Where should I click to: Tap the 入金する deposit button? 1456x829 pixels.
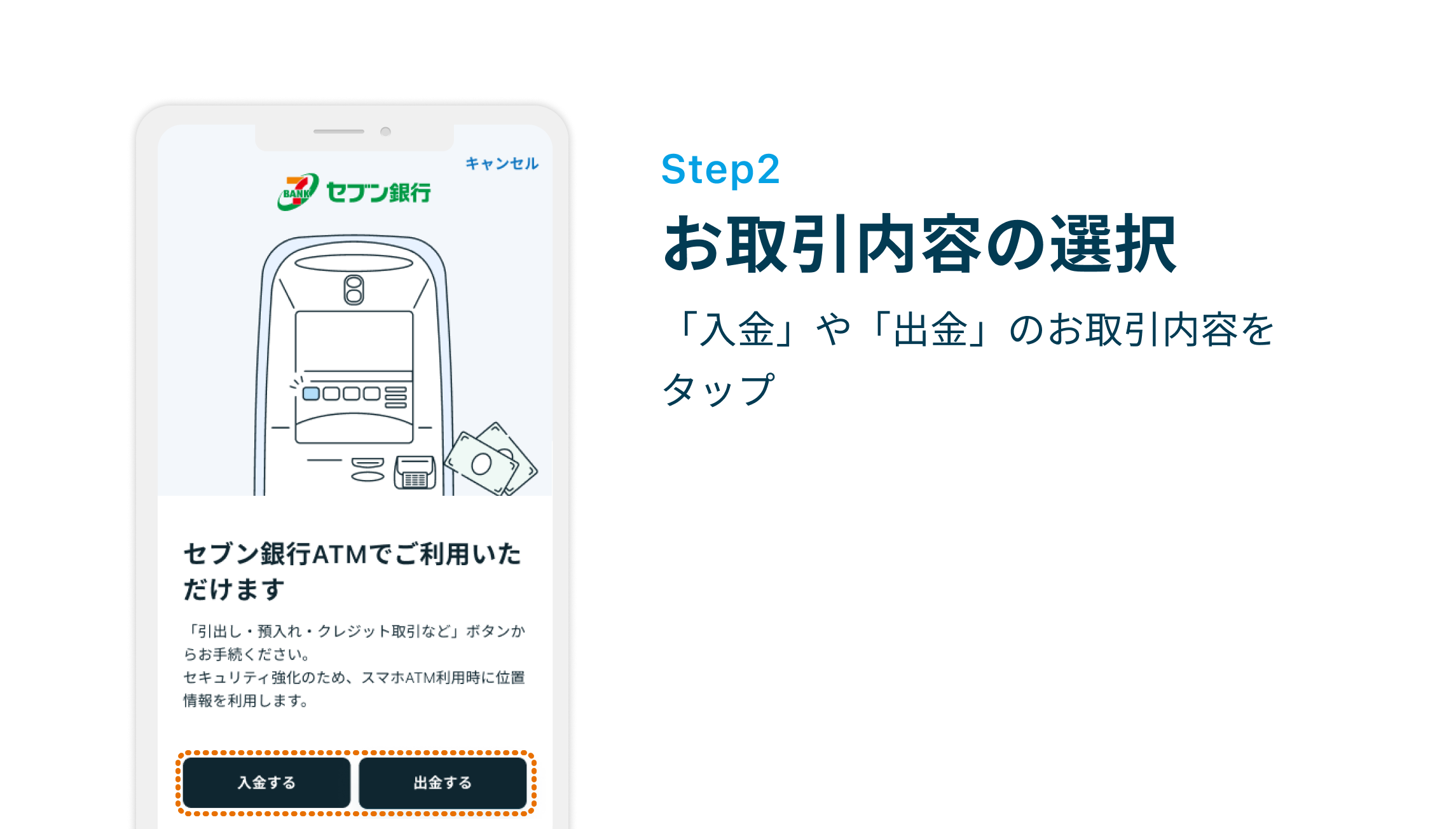(266, 783)
